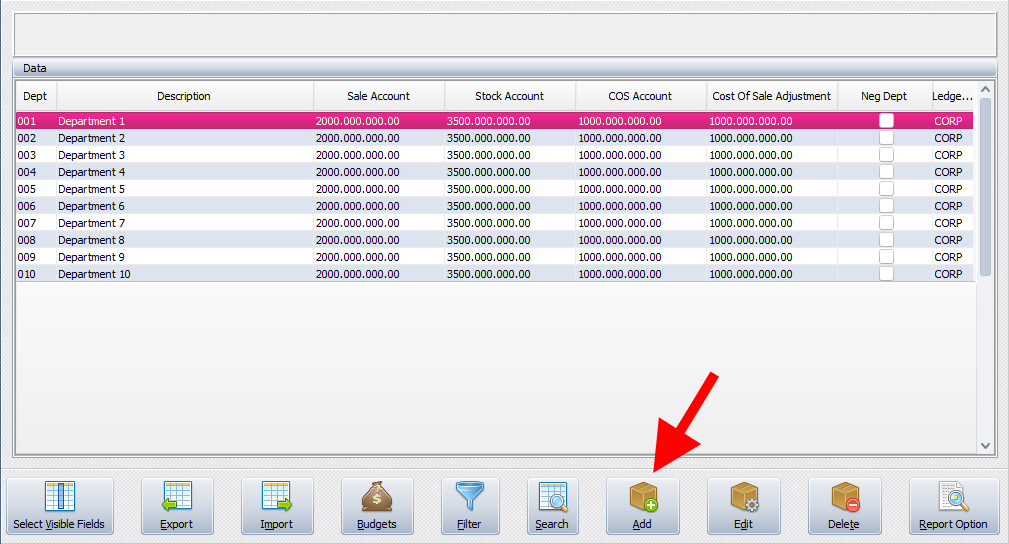Screen dimensions: 1009x544
Task: Delete the selected department
Action: tap(844, 506)
